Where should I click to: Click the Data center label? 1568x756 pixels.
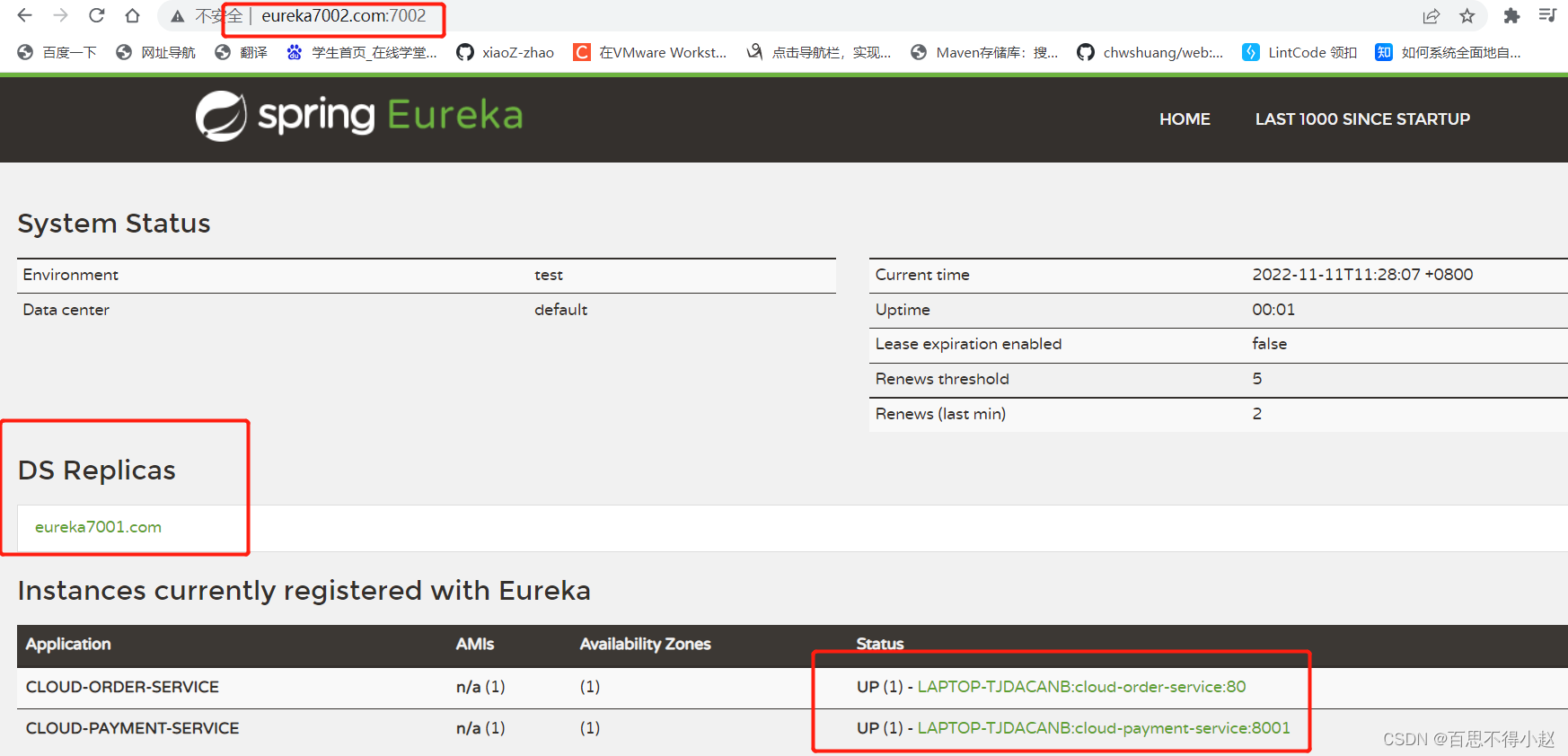[x=66, y=310]
